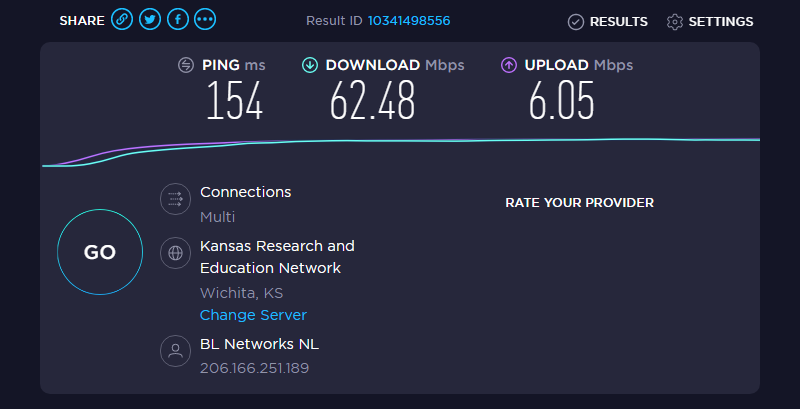Image resolution: width=800 pixels, height=409 pixels.
Task: Click the ping latency icon
Action: (x=186, y=65)
